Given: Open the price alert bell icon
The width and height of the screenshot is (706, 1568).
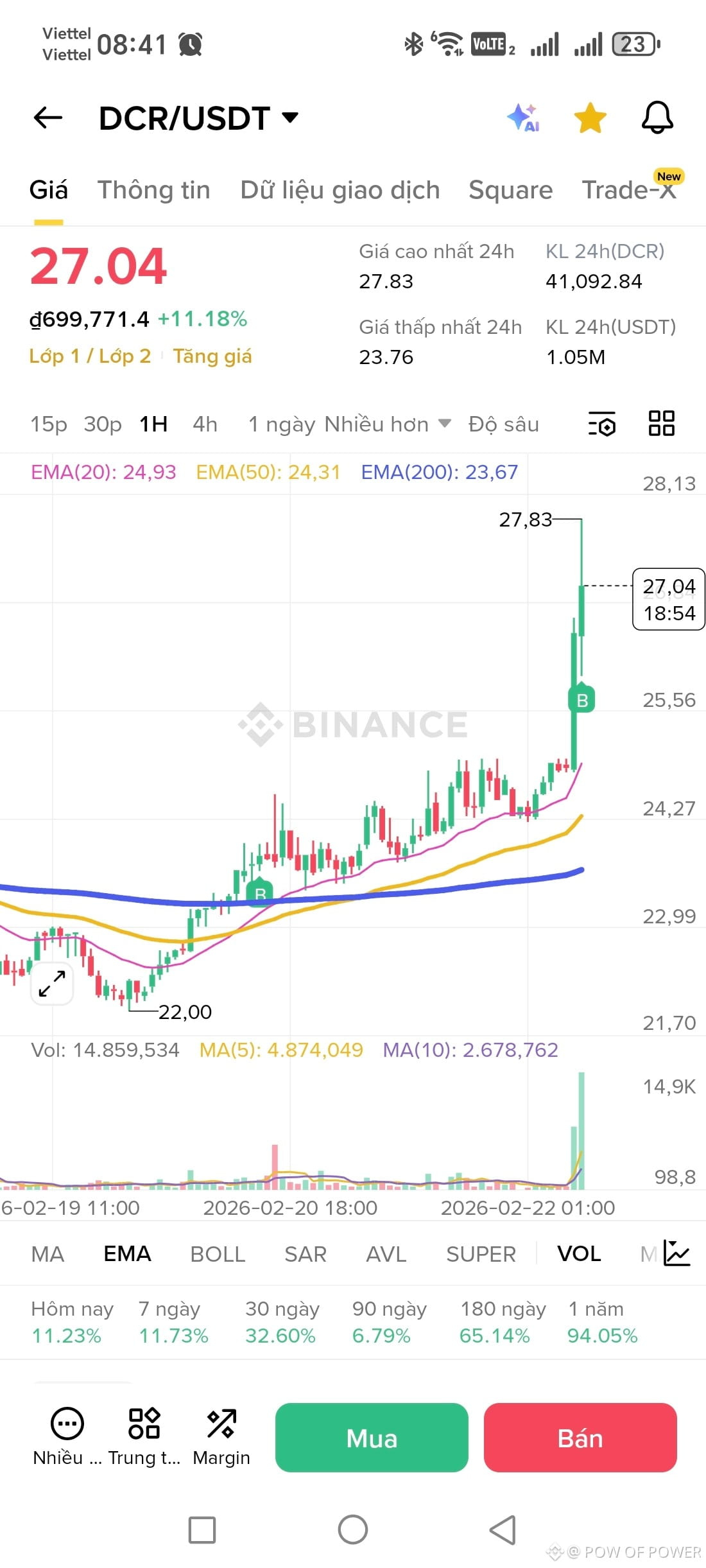Looking at the screenshot, I should pyautogui.click(x=658, y=118).
